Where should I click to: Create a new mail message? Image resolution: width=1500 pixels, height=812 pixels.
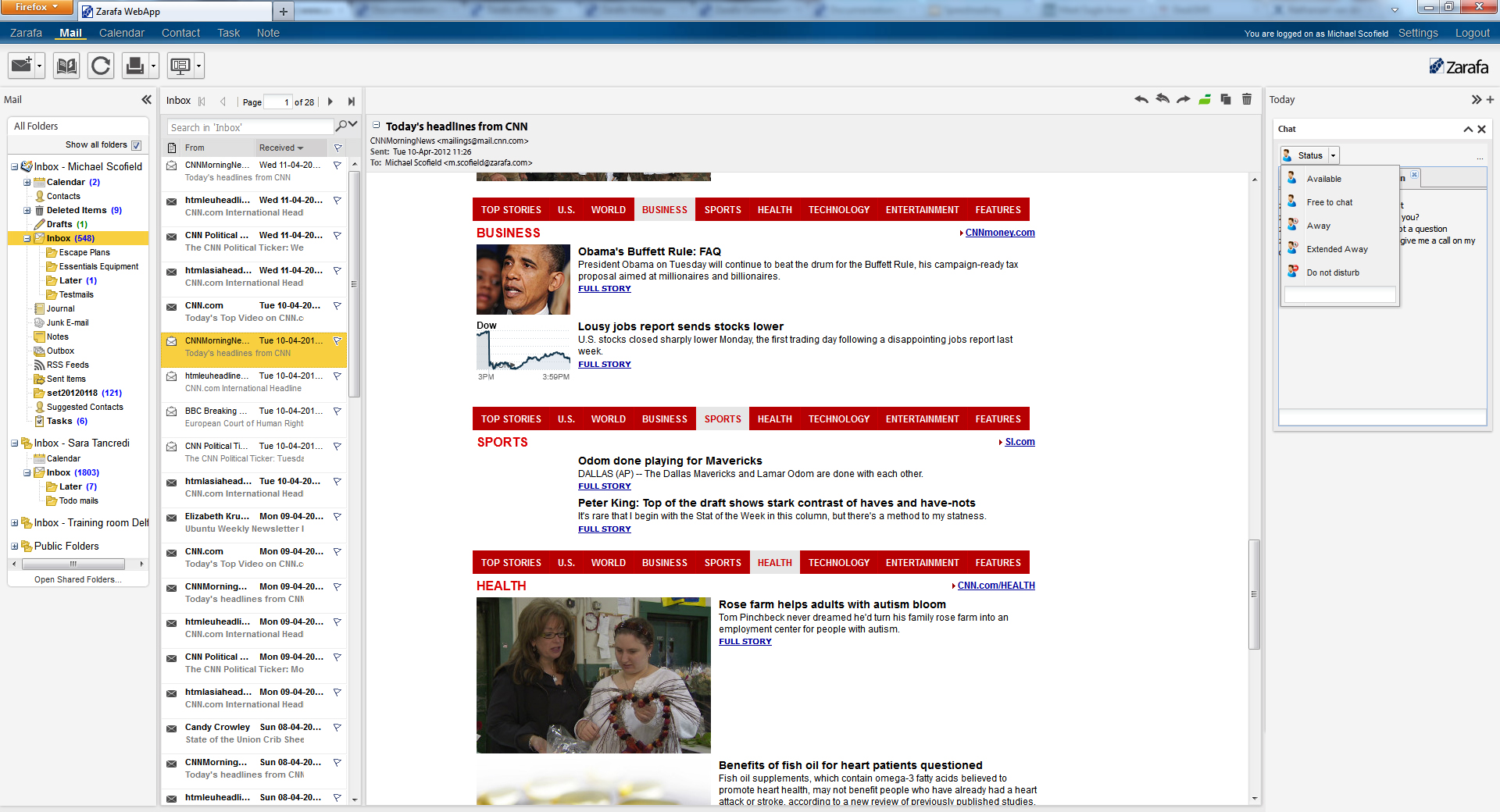click(22, 66)
